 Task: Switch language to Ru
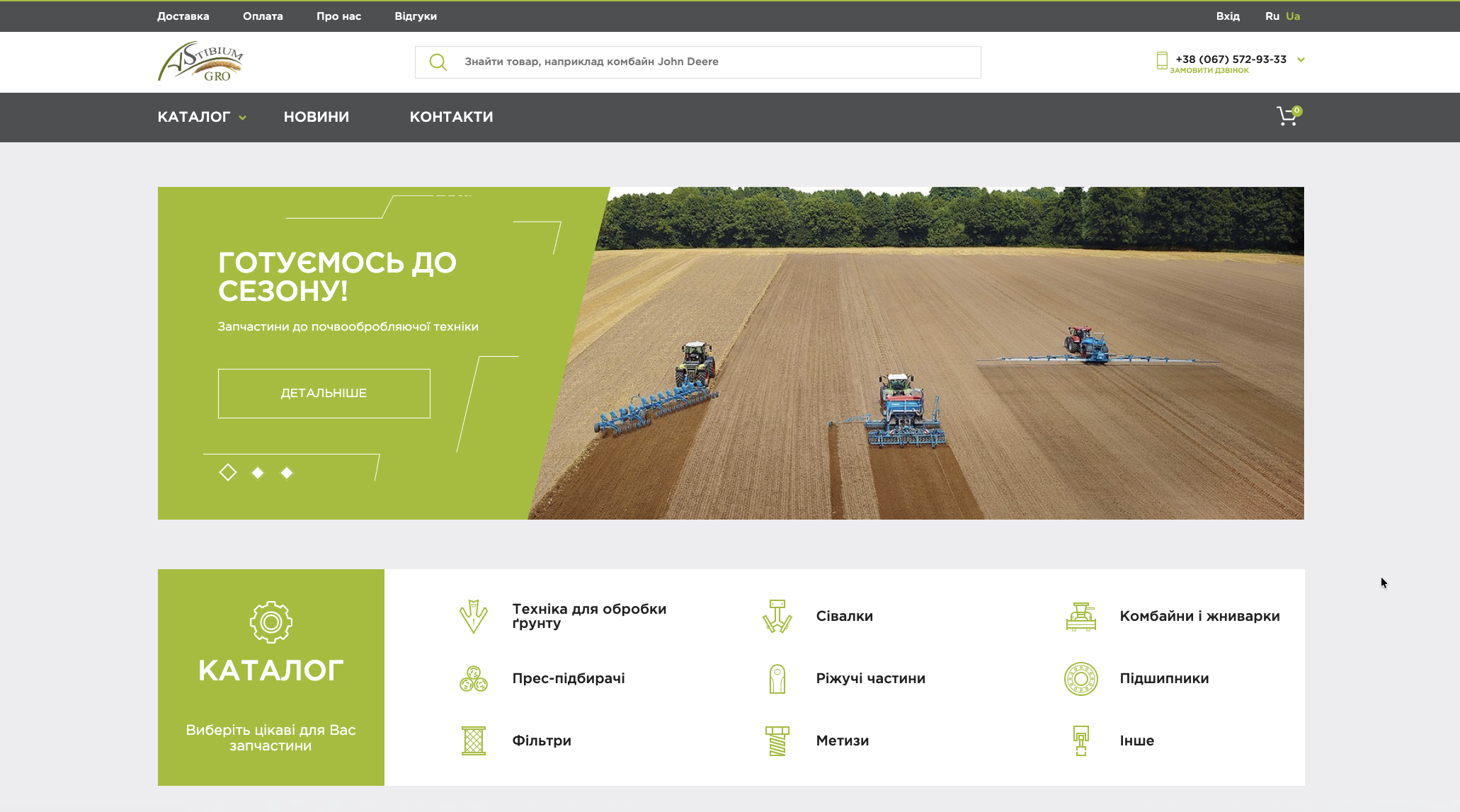[x=1272, y=16]
